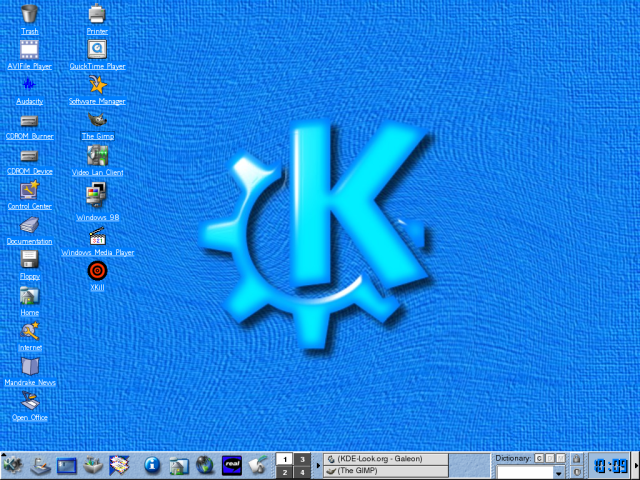Open the blue info help icon
The width and height of the screenshot is (640, 480).
pyautogui.click(x=152, y=465)
